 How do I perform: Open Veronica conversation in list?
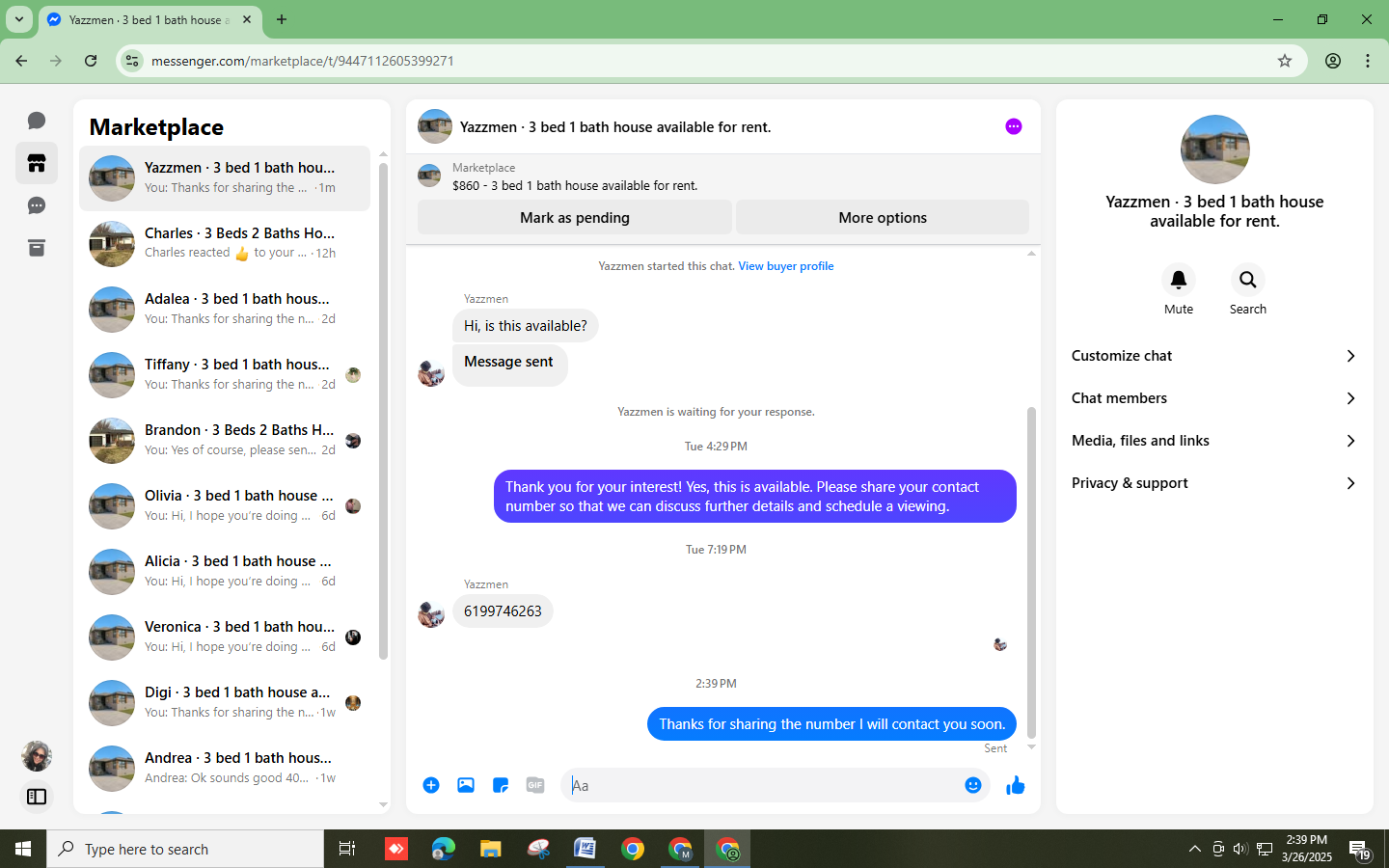point(225,637)
